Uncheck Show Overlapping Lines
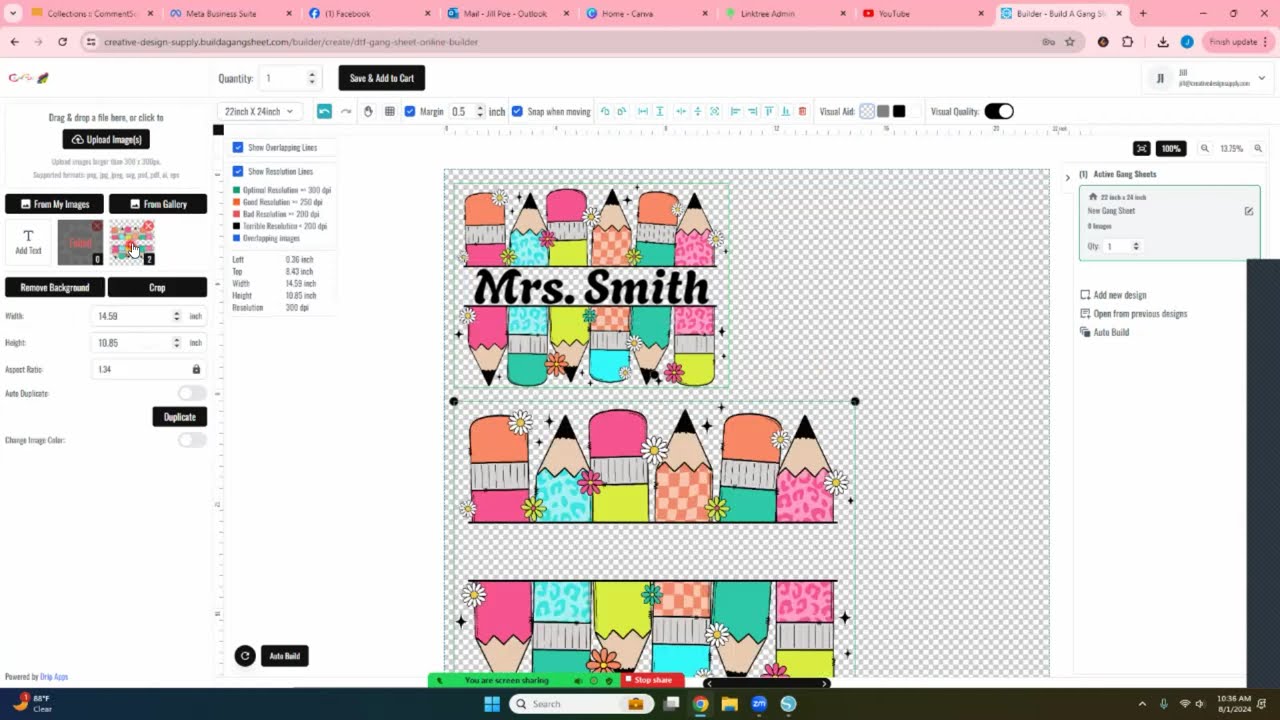Viewport: 1280px width, 720px height. click(238, 147)
